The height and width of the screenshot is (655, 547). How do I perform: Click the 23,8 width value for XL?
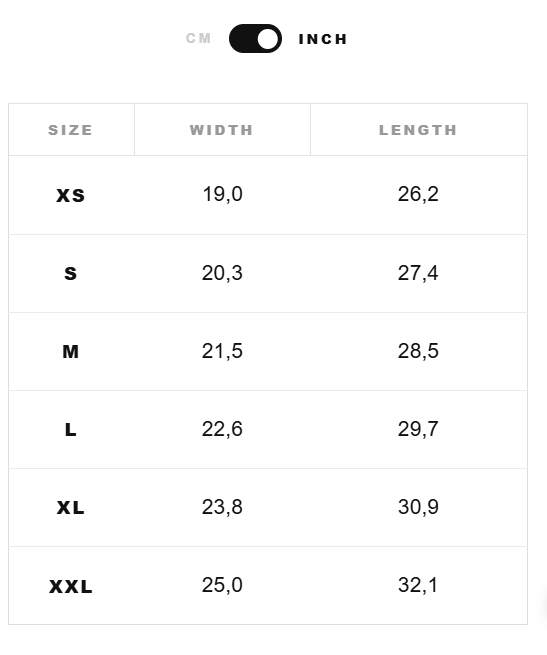(x=222, y=507)
